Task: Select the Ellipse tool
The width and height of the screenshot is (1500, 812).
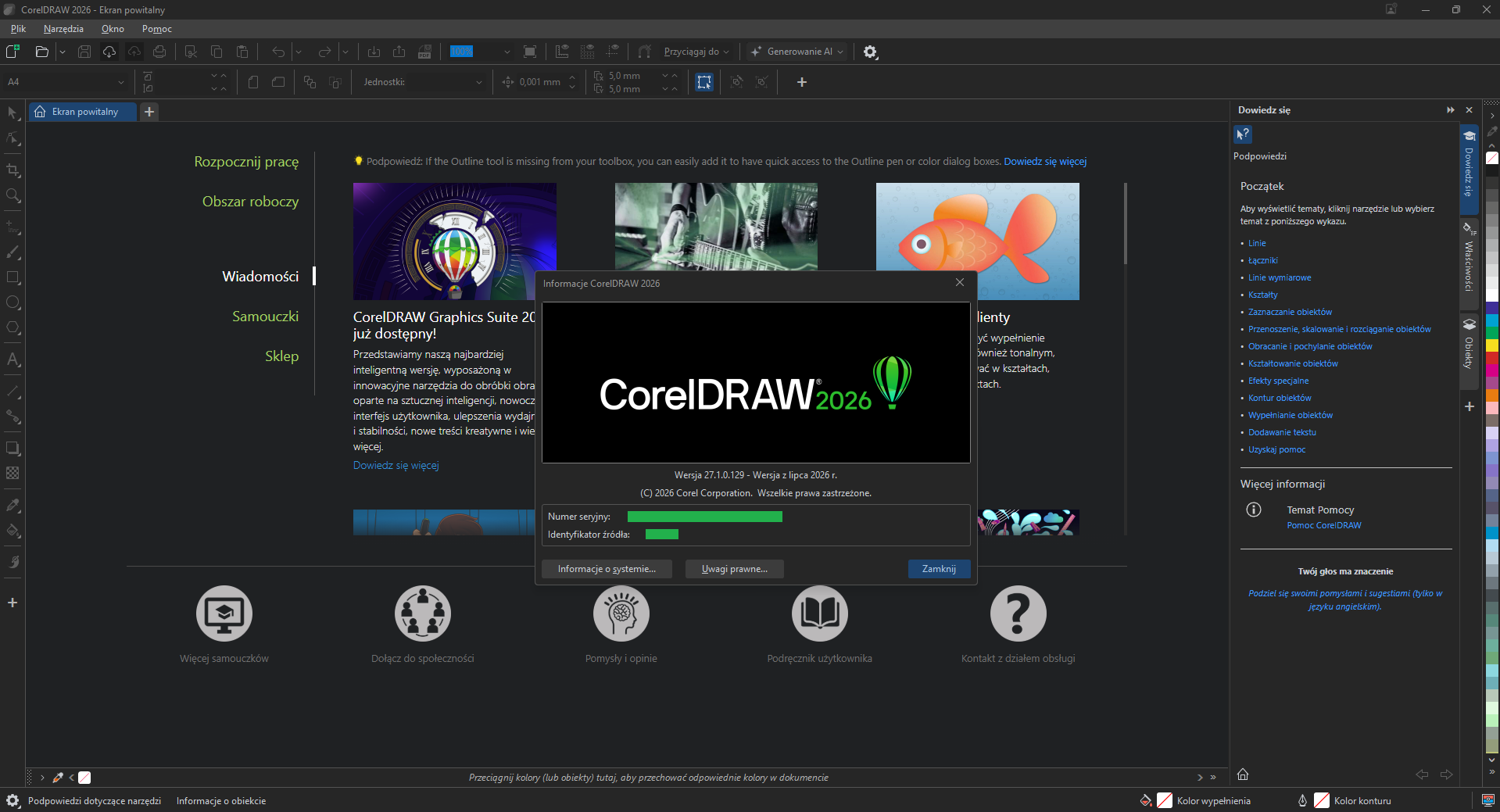Action: click(13, 302)
